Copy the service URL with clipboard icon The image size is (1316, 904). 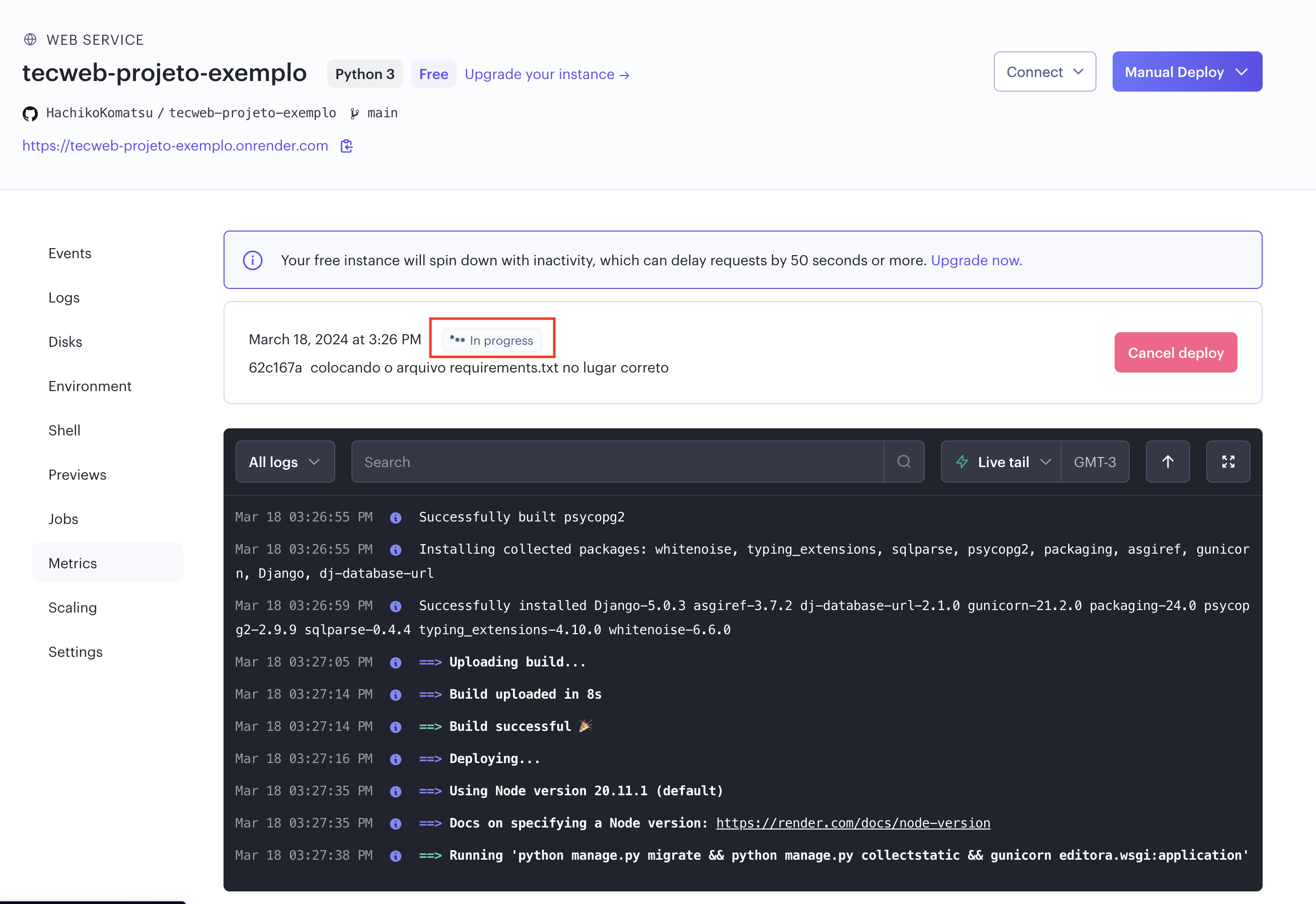coord(347,146)
